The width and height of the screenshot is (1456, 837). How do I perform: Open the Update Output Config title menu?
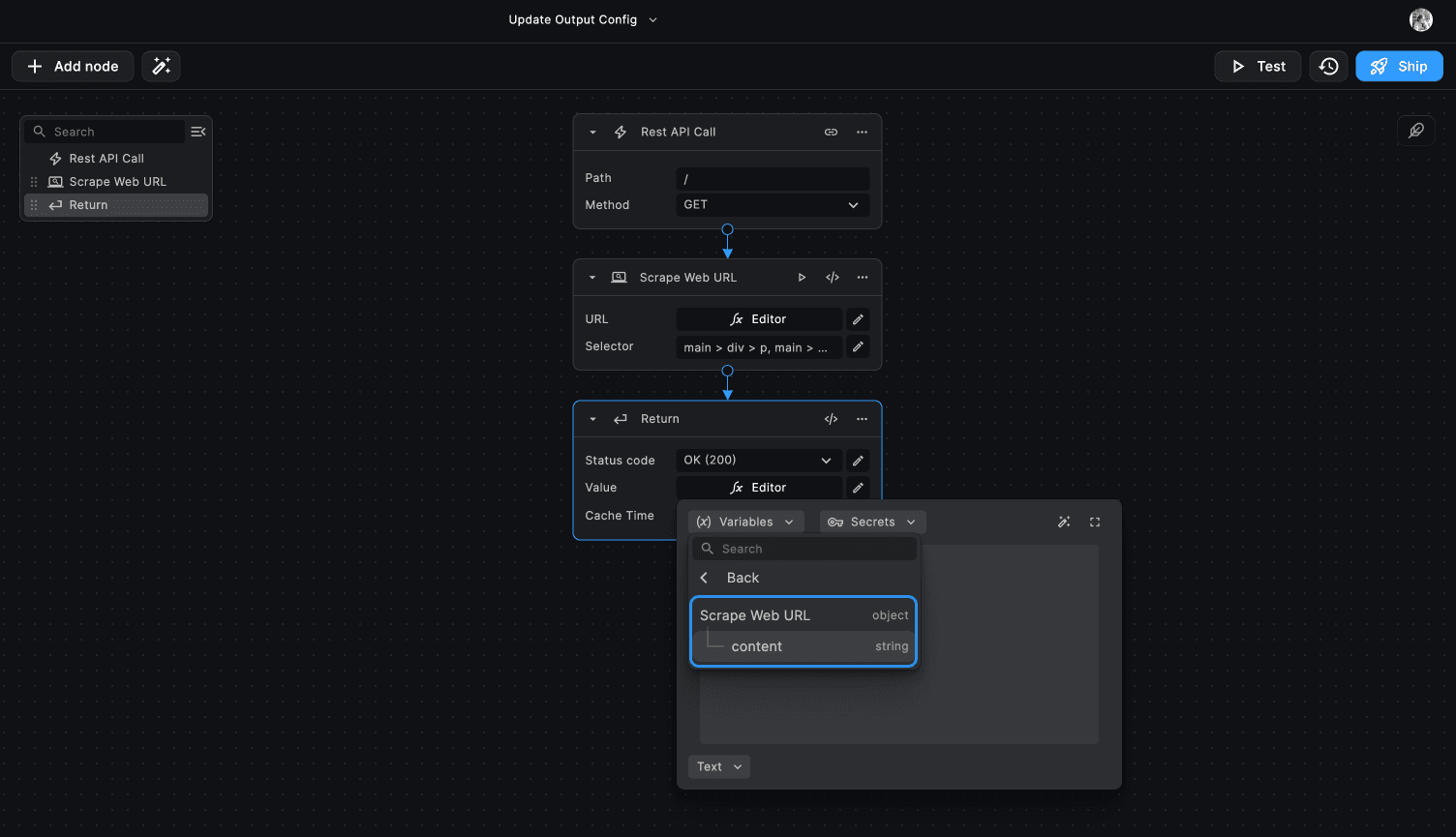pyautogui.click(x=582, y=19)
